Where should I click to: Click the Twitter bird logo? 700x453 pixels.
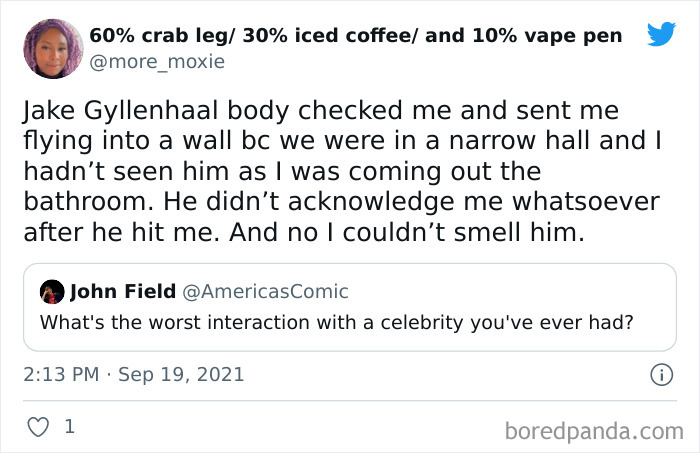661,34
